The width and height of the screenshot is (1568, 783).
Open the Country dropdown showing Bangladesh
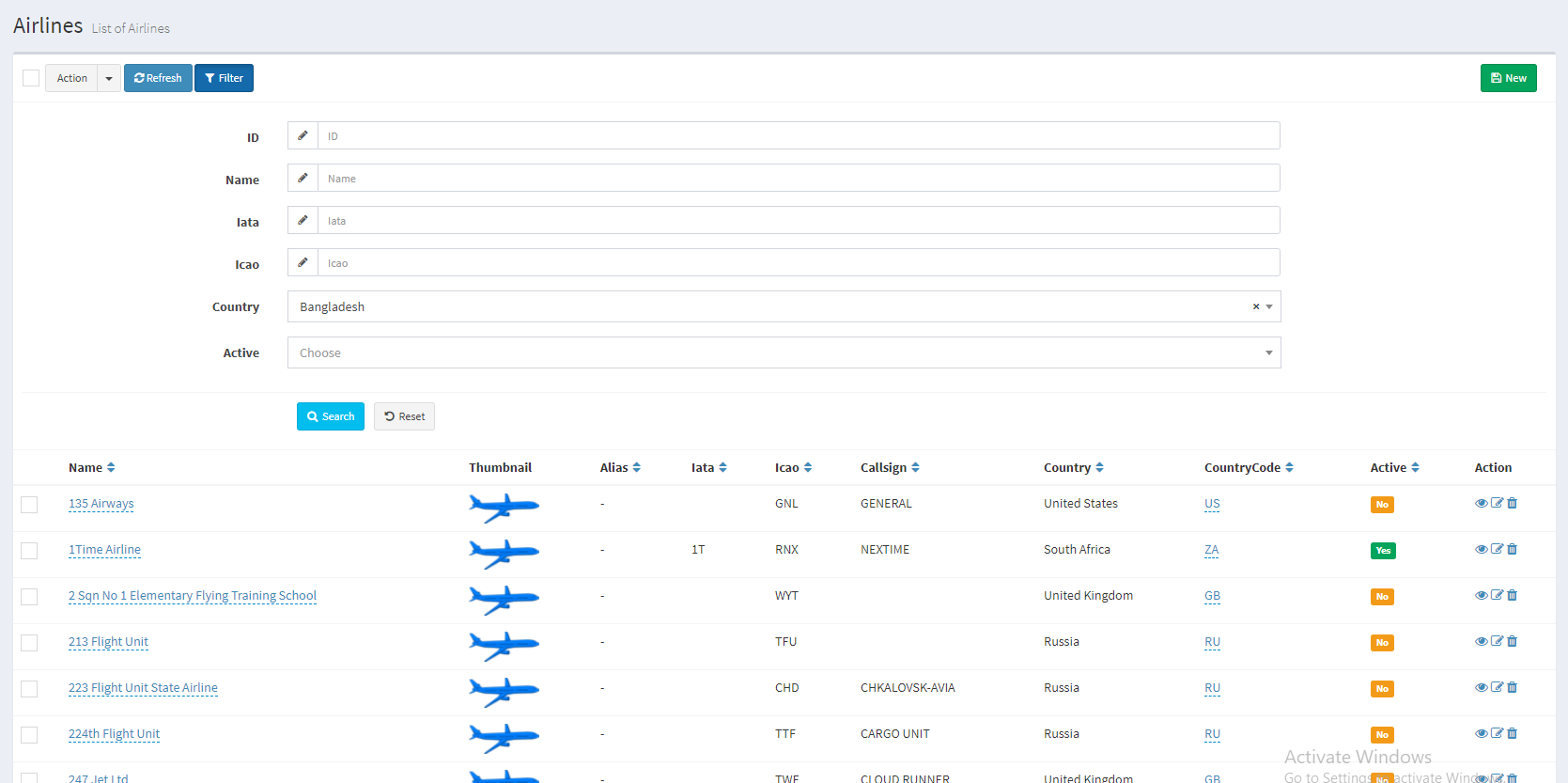pyautogui.click(x=770, y=307)
